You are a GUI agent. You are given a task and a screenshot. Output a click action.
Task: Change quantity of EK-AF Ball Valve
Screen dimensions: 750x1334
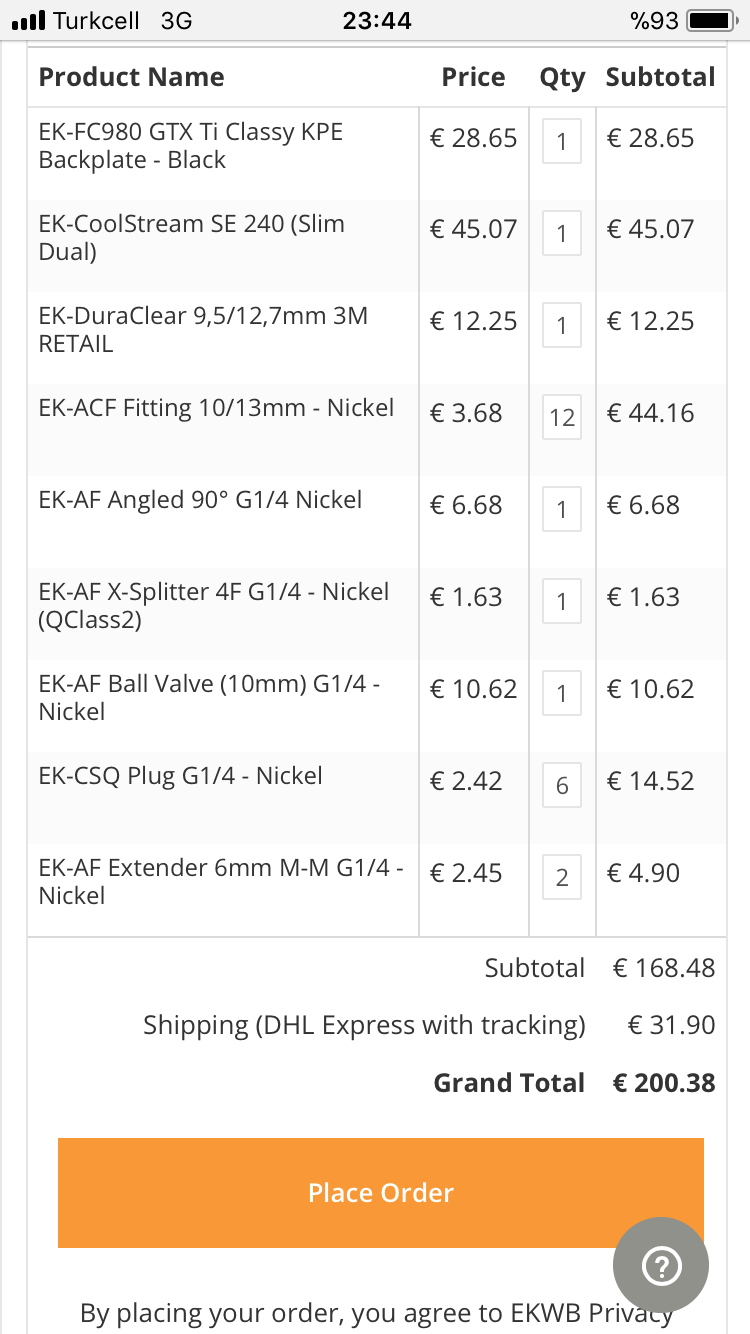click(x=562, y=693)
